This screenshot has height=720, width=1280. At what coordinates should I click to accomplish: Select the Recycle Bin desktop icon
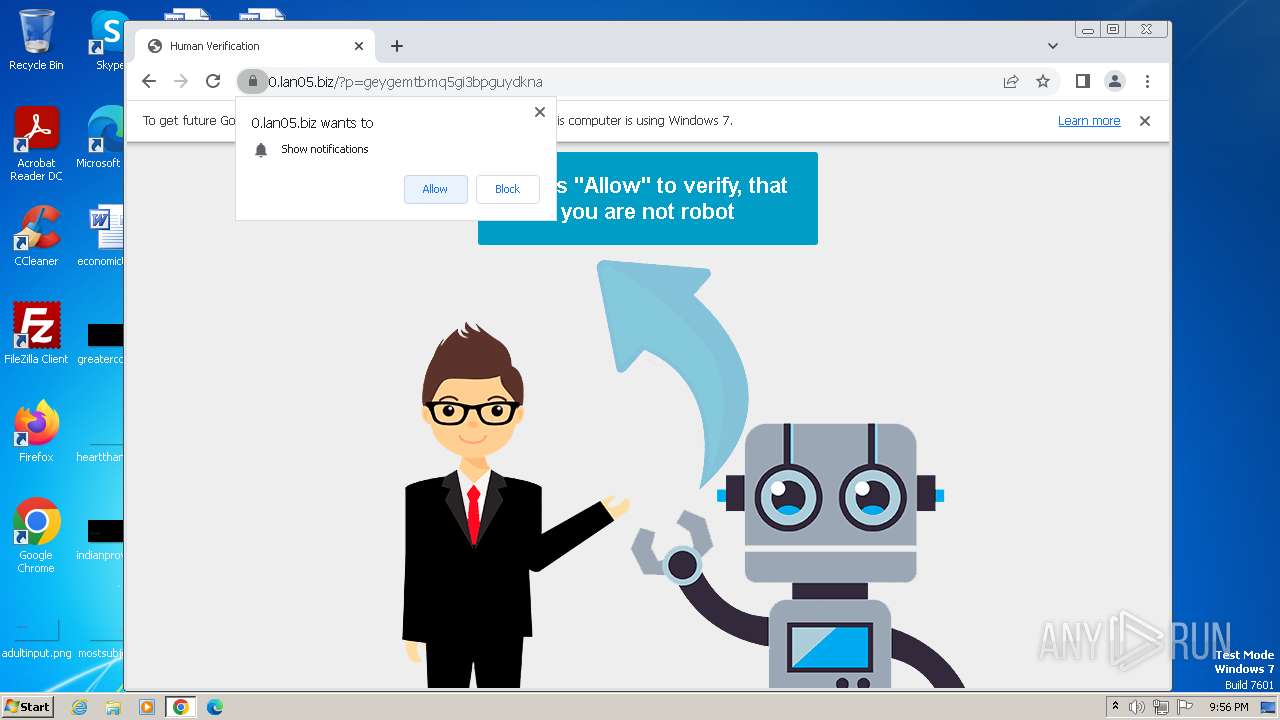tap(36, 40)
